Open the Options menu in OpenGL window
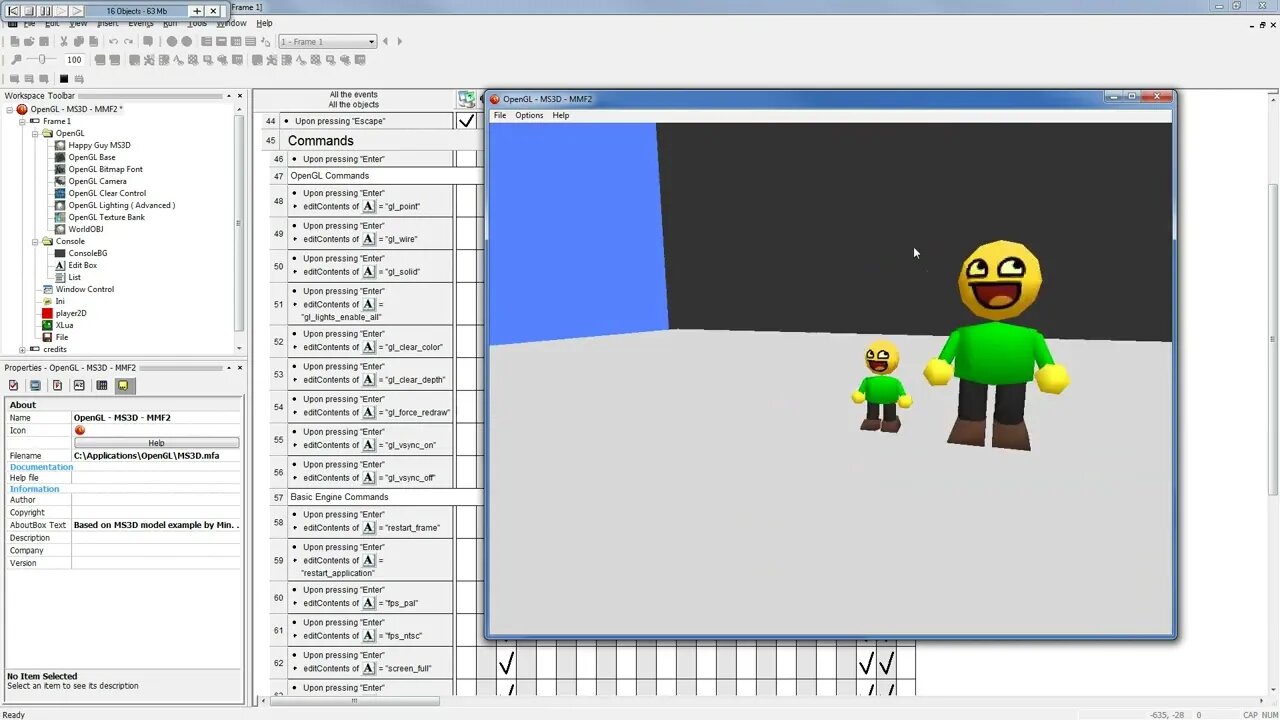Image resolution: width=1280 pixels, height=720 pixels. tap(529, 115)
